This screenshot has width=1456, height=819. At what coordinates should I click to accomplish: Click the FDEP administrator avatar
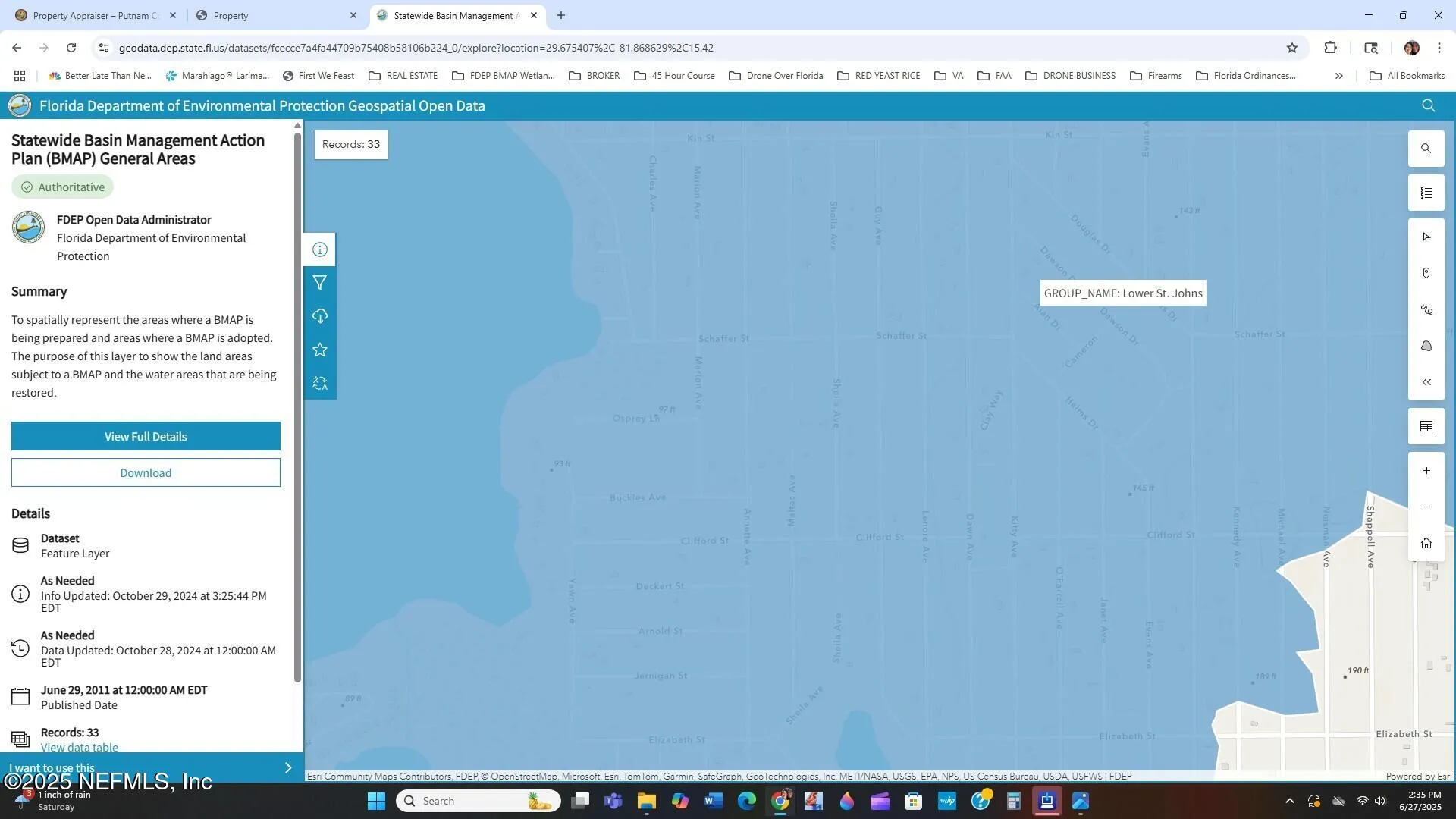pyautogui.click(x=28, y=227)
